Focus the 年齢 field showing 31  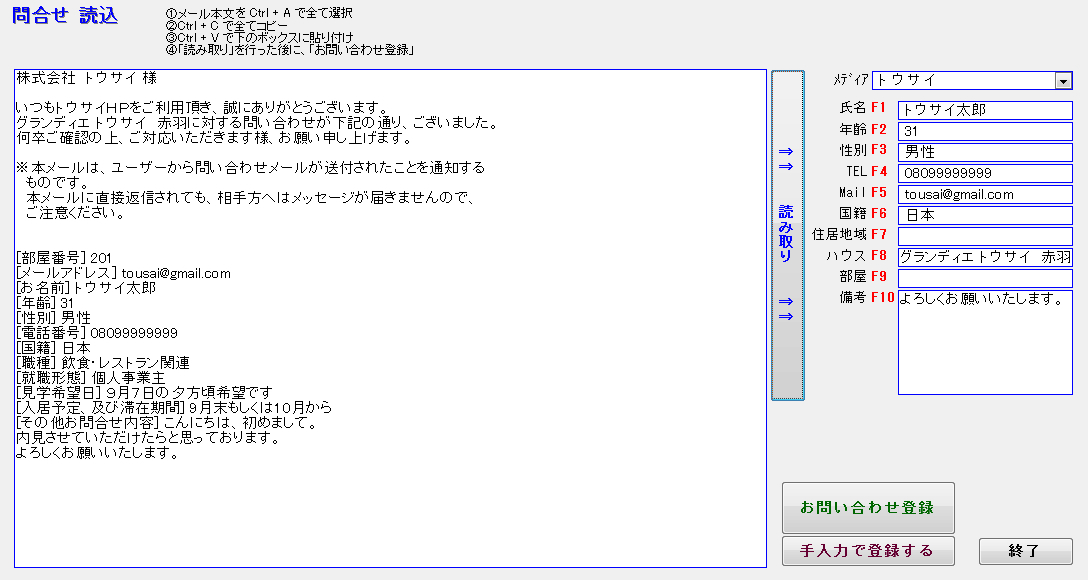click(x=984, y=131)
